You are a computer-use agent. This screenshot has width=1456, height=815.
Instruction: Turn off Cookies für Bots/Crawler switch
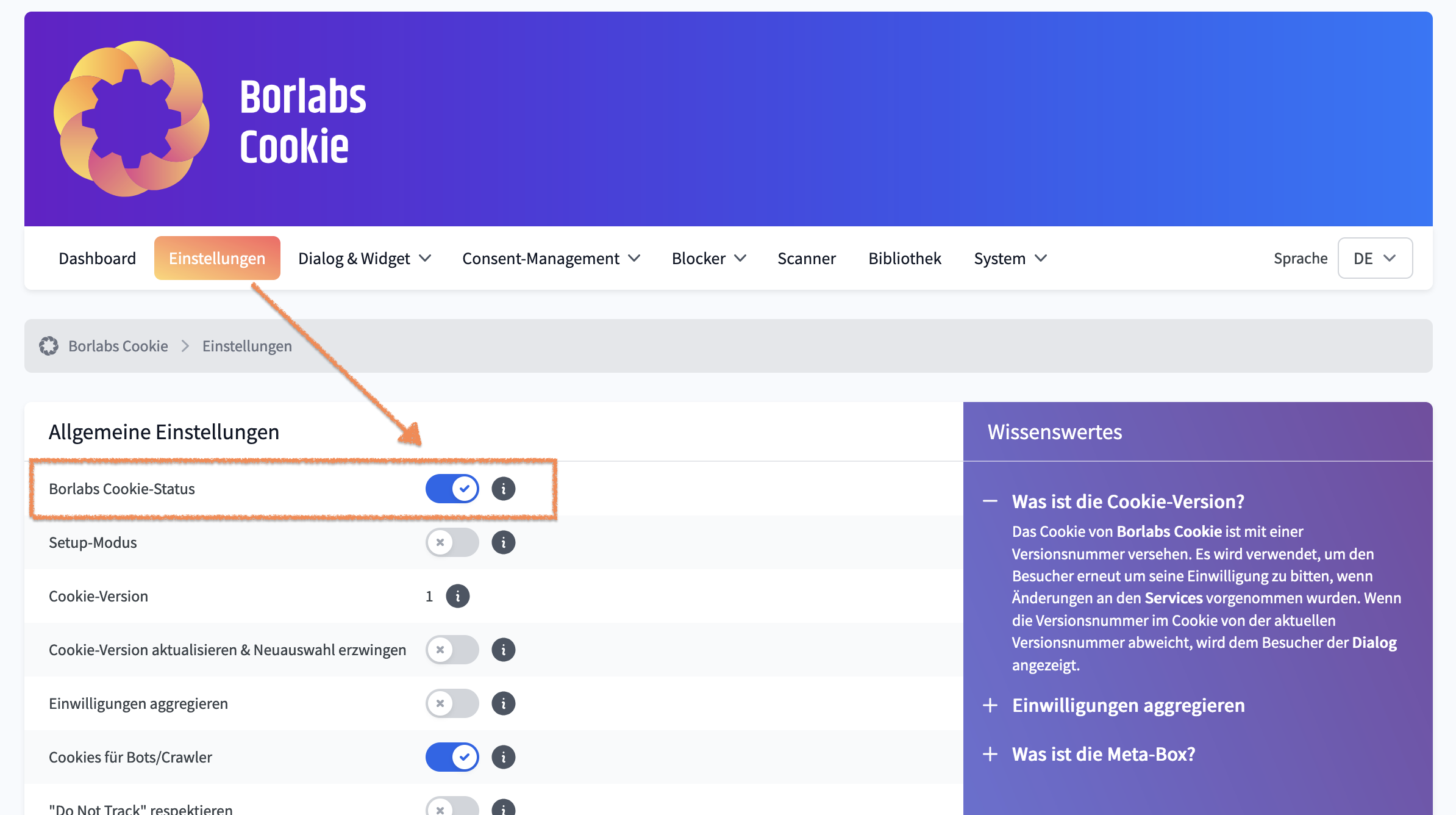point(452,757)
